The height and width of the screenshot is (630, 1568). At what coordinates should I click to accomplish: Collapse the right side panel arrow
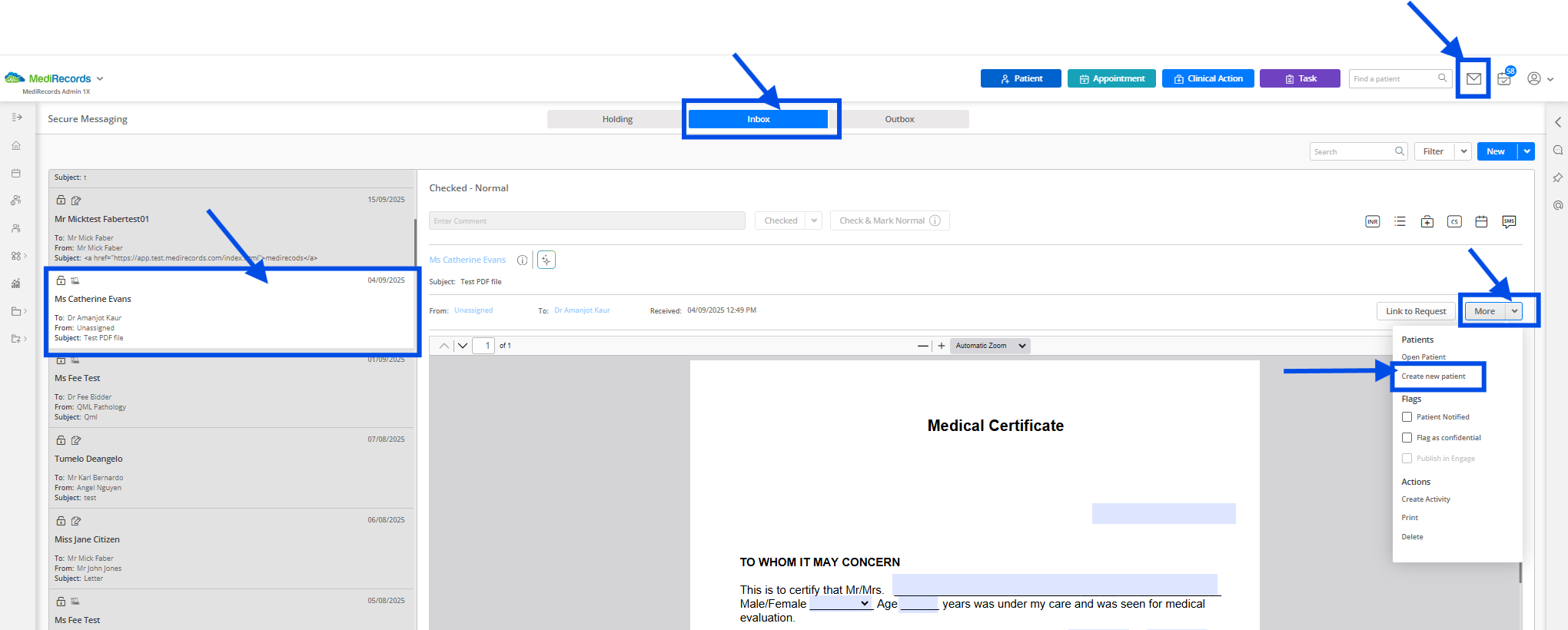click(1558, 122)
